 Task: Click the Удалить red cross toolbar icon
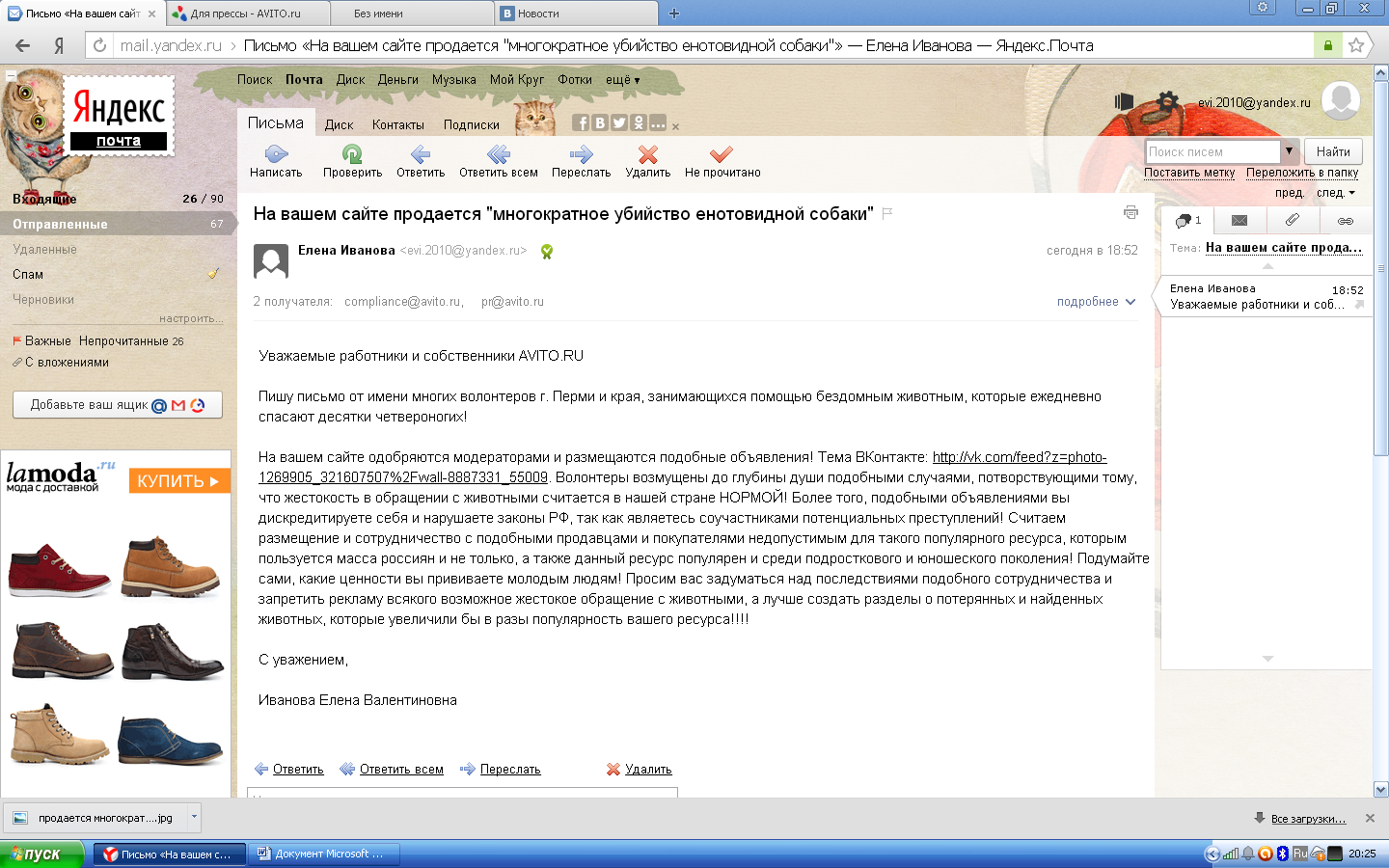648,153
